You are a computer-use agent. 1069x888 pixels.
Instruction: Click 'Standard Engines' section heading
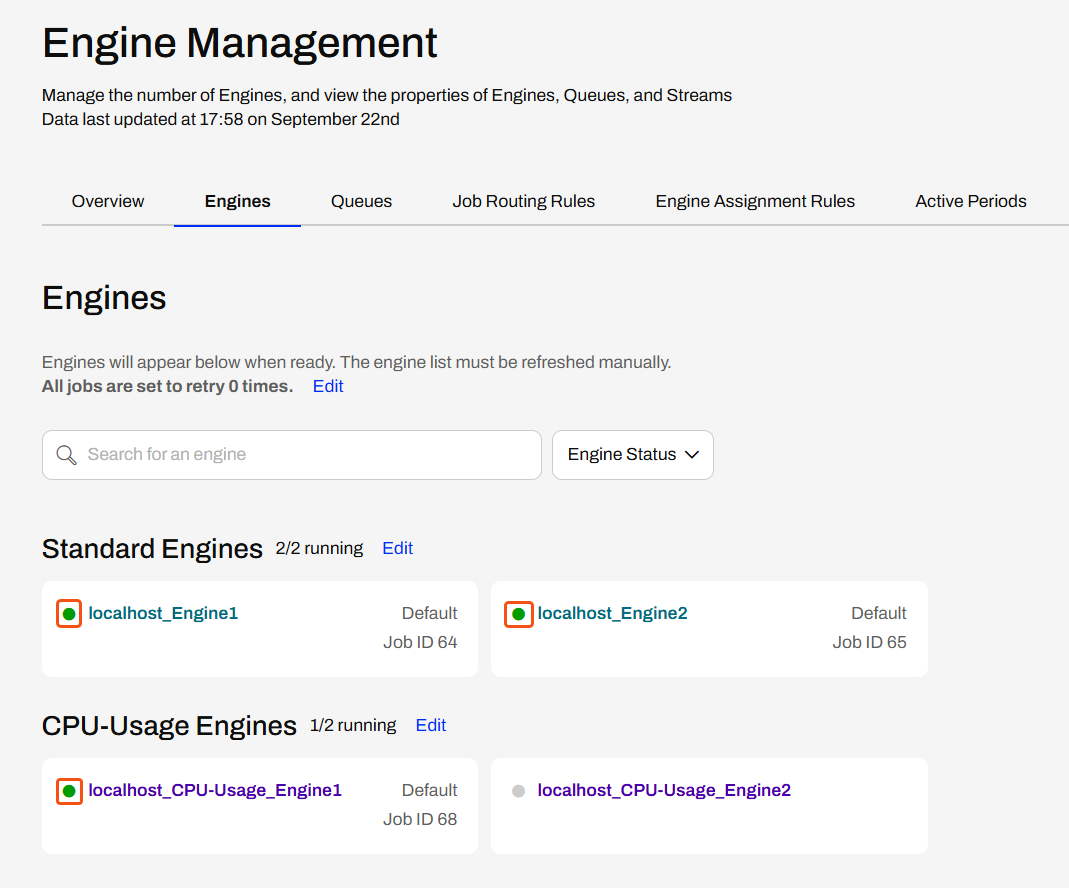click(x=152, y=549)
